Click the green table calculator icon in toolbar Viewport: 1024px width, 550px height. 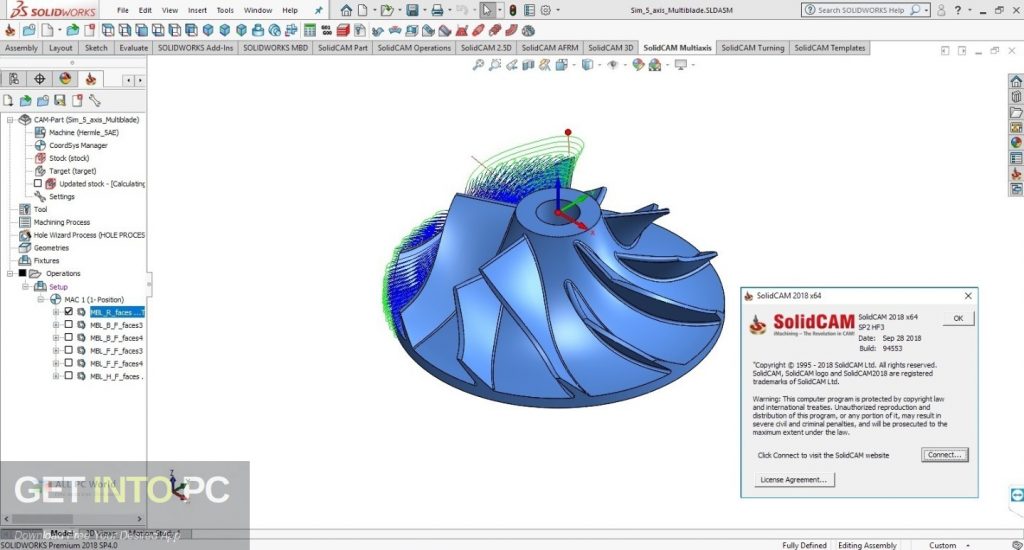(x=310, y=30)
